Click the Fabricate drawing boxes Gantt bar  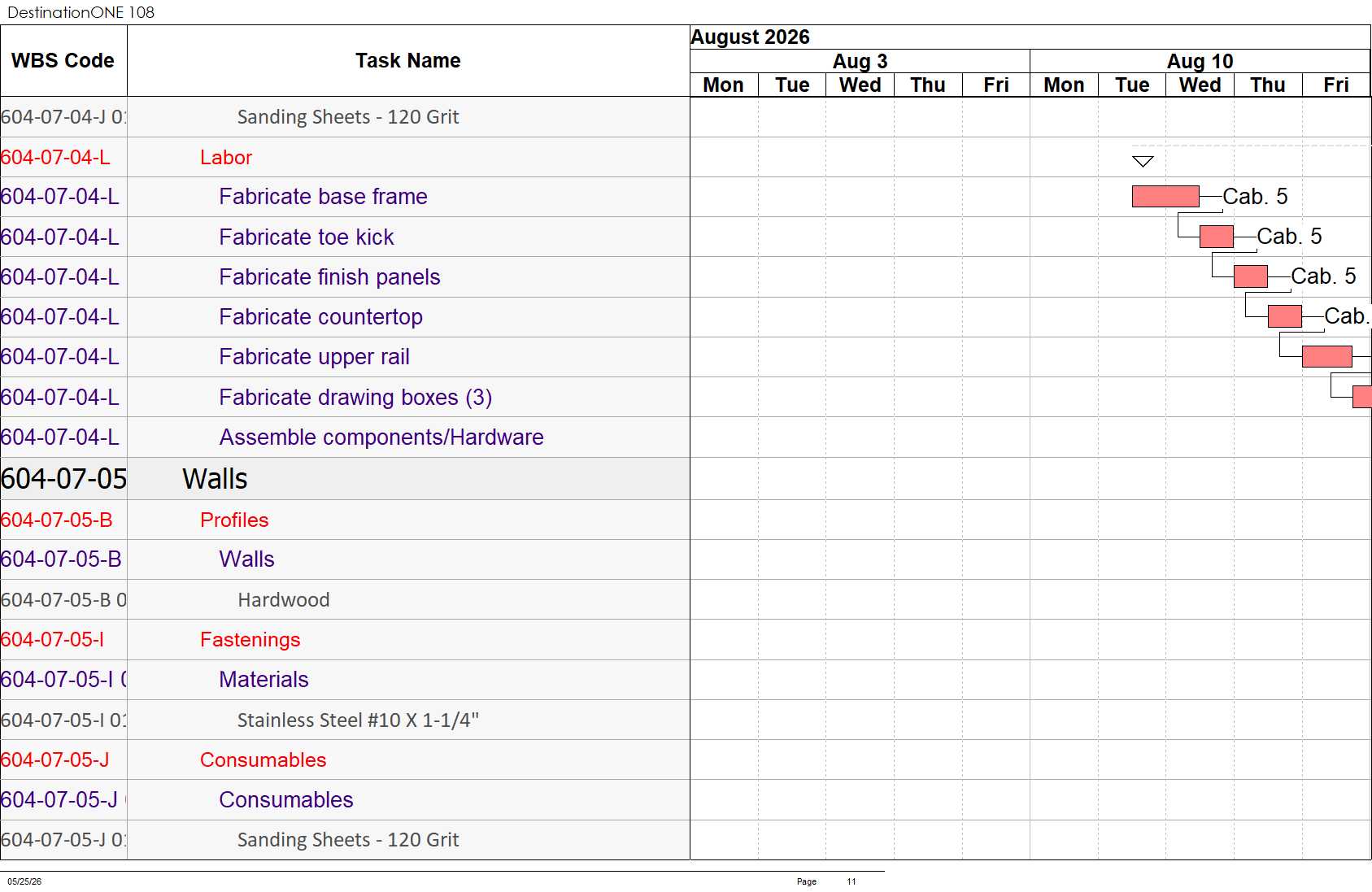(1362, 397)
